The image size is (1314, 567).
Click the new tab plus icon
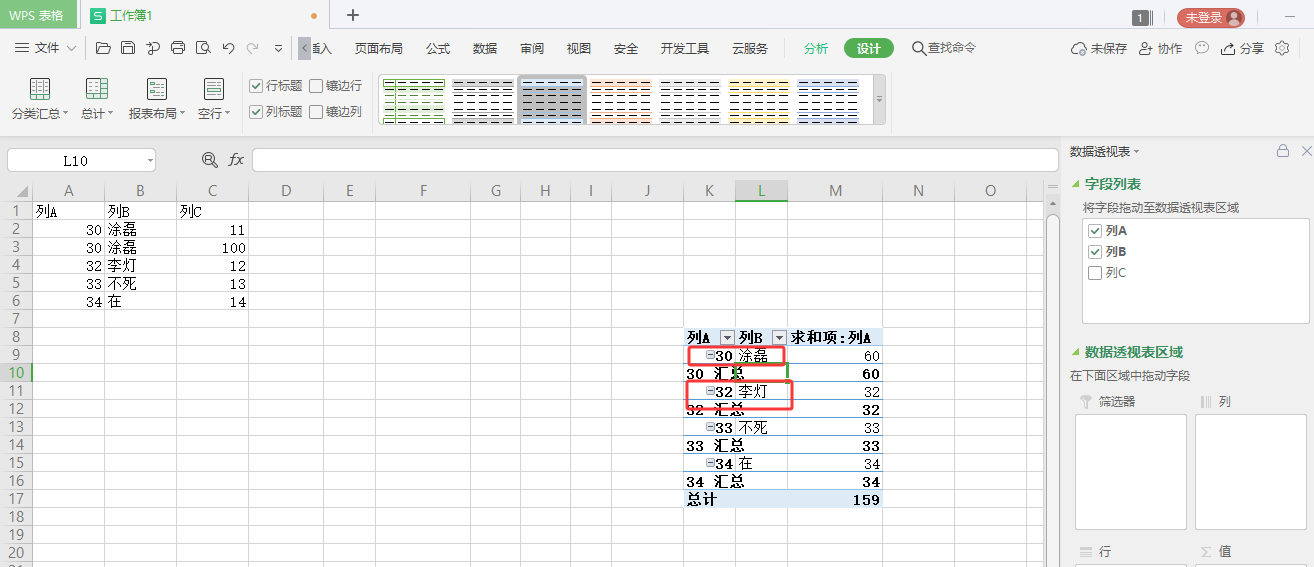[x=353, y=15]
